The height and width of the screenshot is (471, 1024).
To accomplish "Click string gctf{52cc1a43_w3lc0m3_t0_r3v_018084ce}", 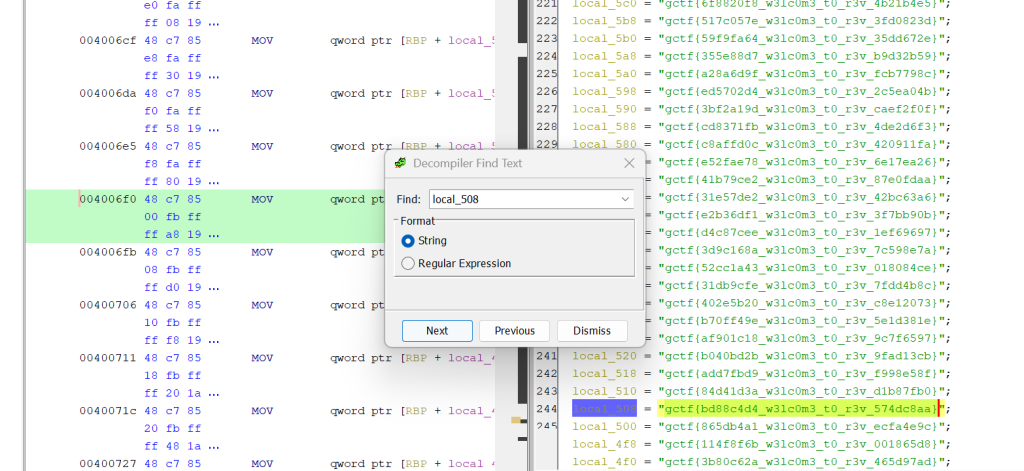I will point(801,268).
